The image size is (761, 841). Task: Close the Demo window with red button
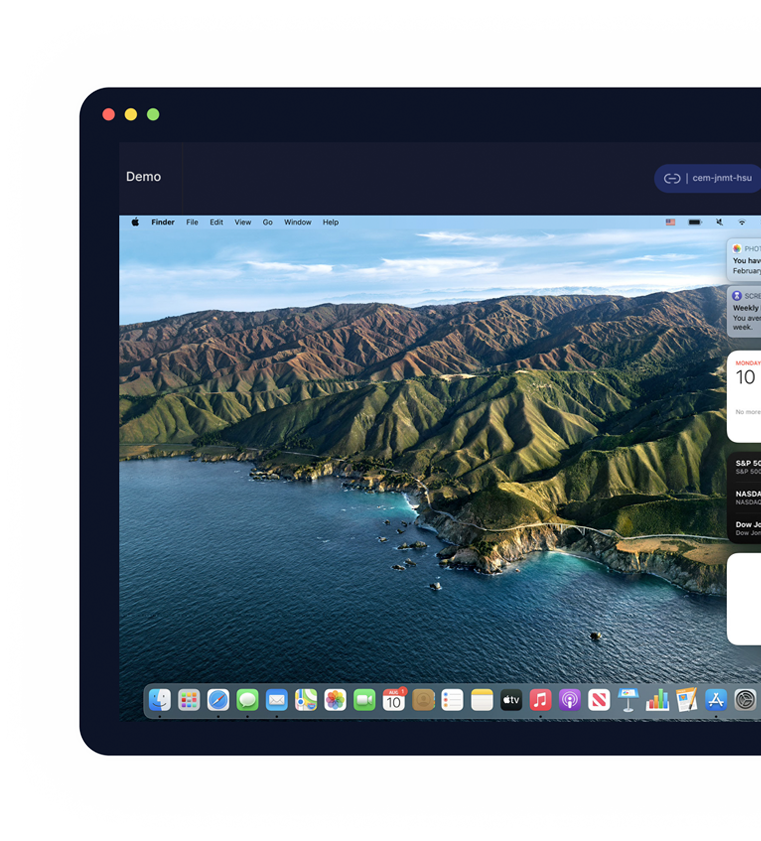(x=108, y=114)
